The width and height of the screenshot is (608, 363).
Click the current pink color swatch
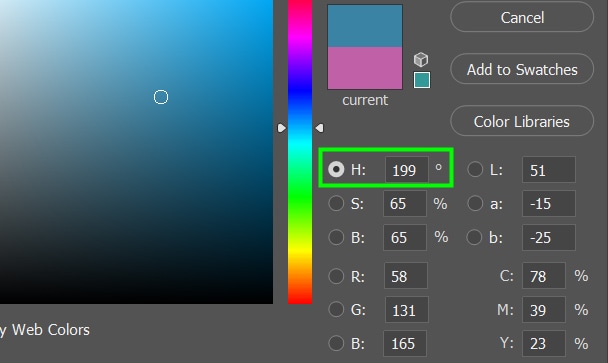pyautogui.click(x=365, y=68)
